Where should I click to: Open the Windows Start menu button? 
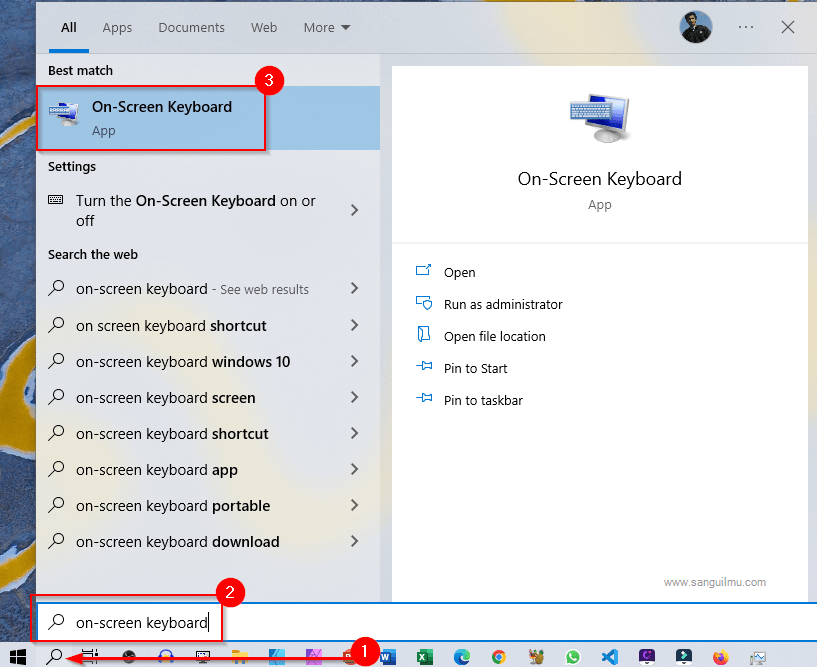(18, 657)
